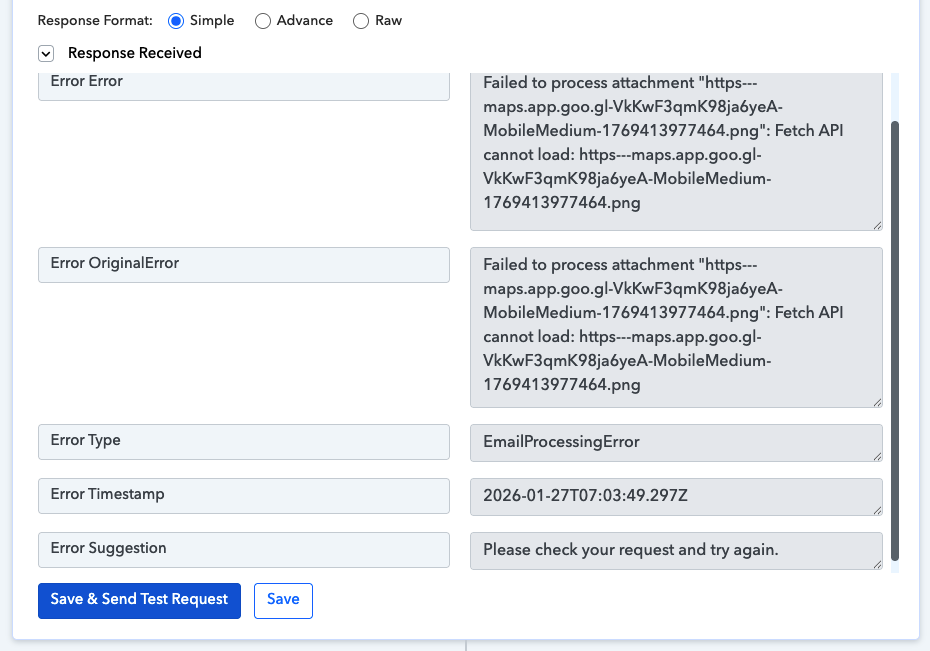Click the response panel vertical scrollbar thumb
This screenshot has width=930, height=651.
895,340
